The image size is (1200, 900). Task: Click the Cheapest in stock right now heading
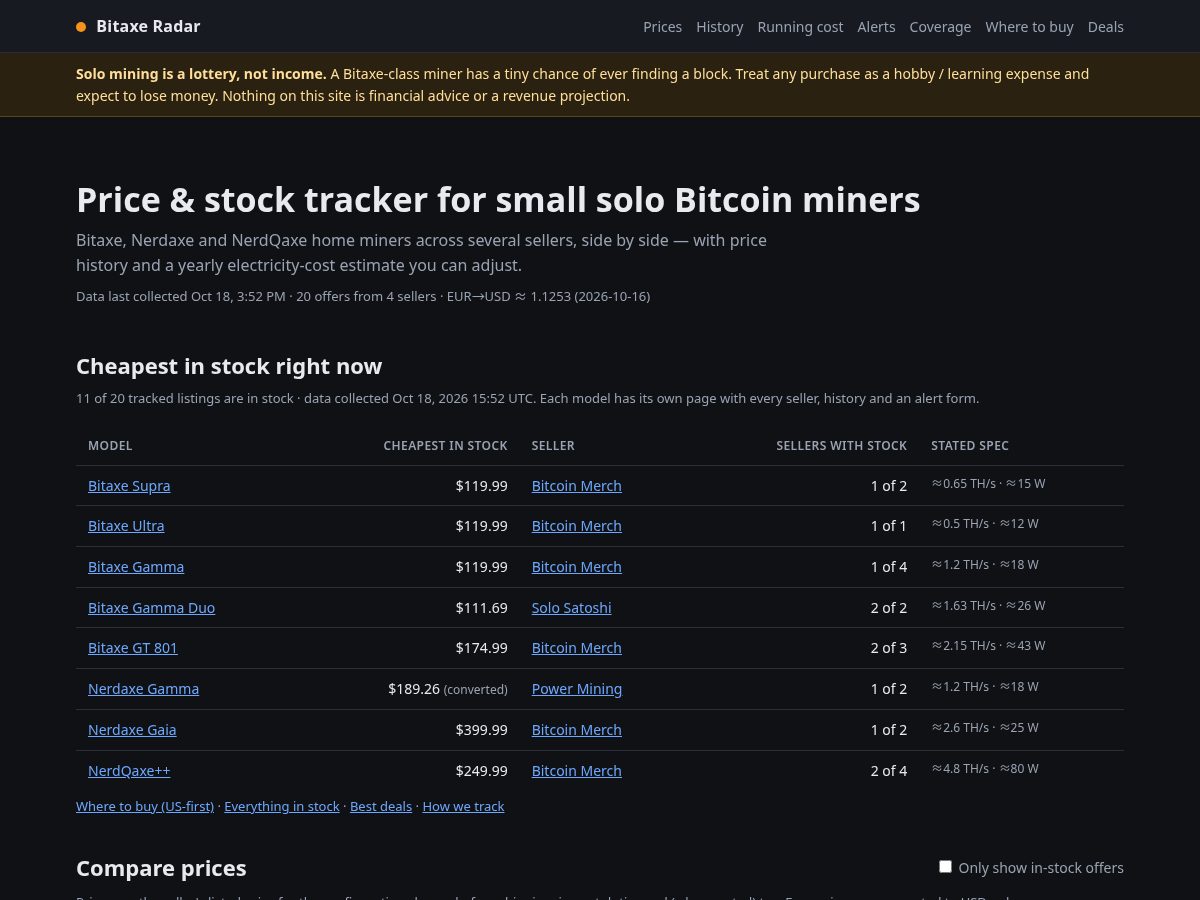coord(229,366)
